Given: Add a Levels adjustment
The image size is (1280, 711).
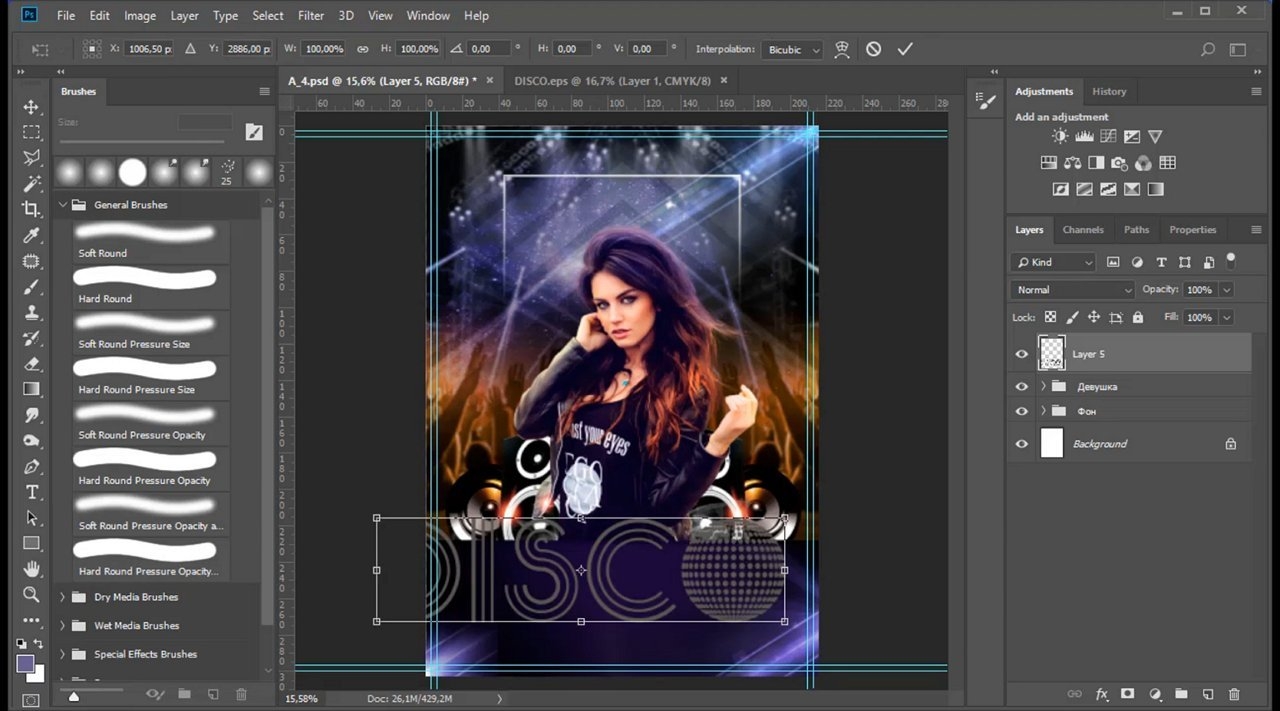Looking at the screenshot, I should (x=1084, y=137).
